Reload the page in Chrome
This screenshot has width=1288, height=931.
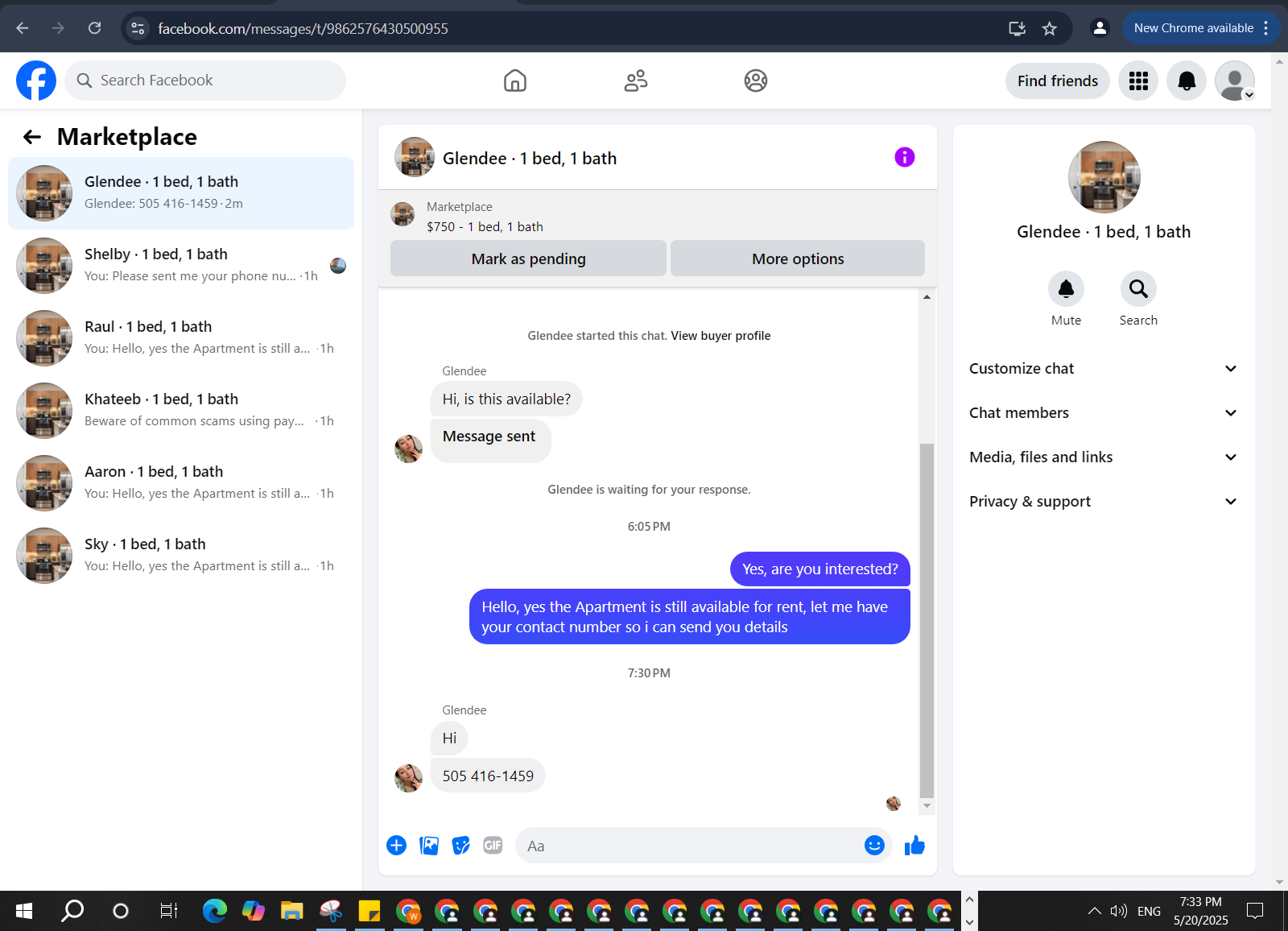point(94,28)
